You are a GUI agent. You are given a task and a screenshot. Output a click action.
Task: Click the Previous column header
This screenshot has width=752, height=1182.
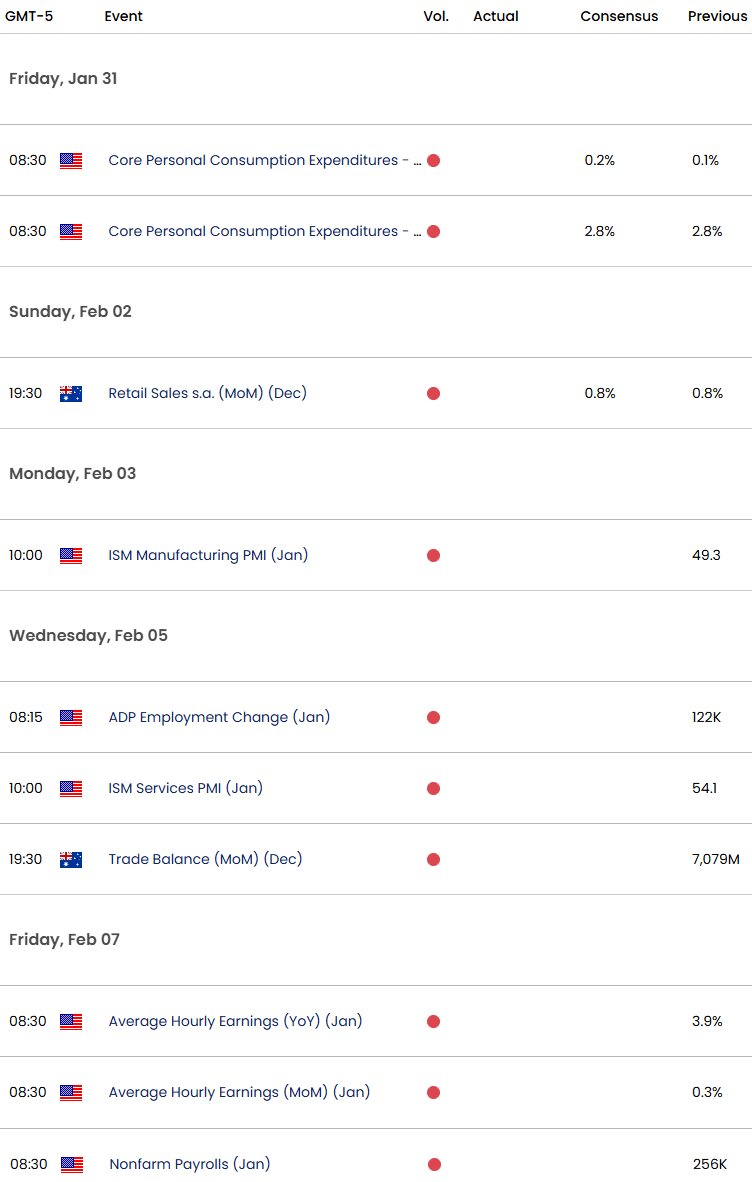pos(717,16)
